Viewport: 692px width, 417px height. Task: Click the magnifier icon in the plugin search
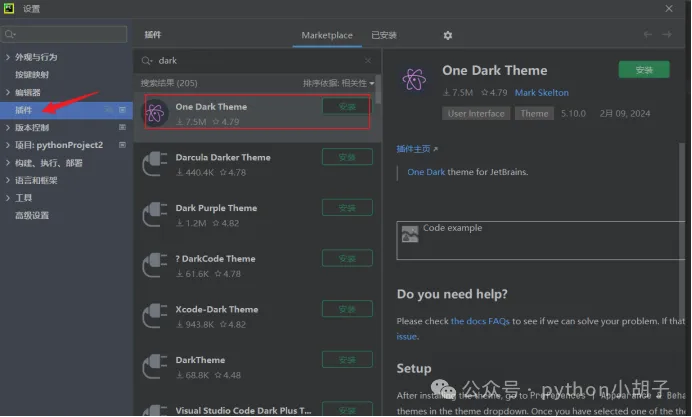tap(147, 60)
